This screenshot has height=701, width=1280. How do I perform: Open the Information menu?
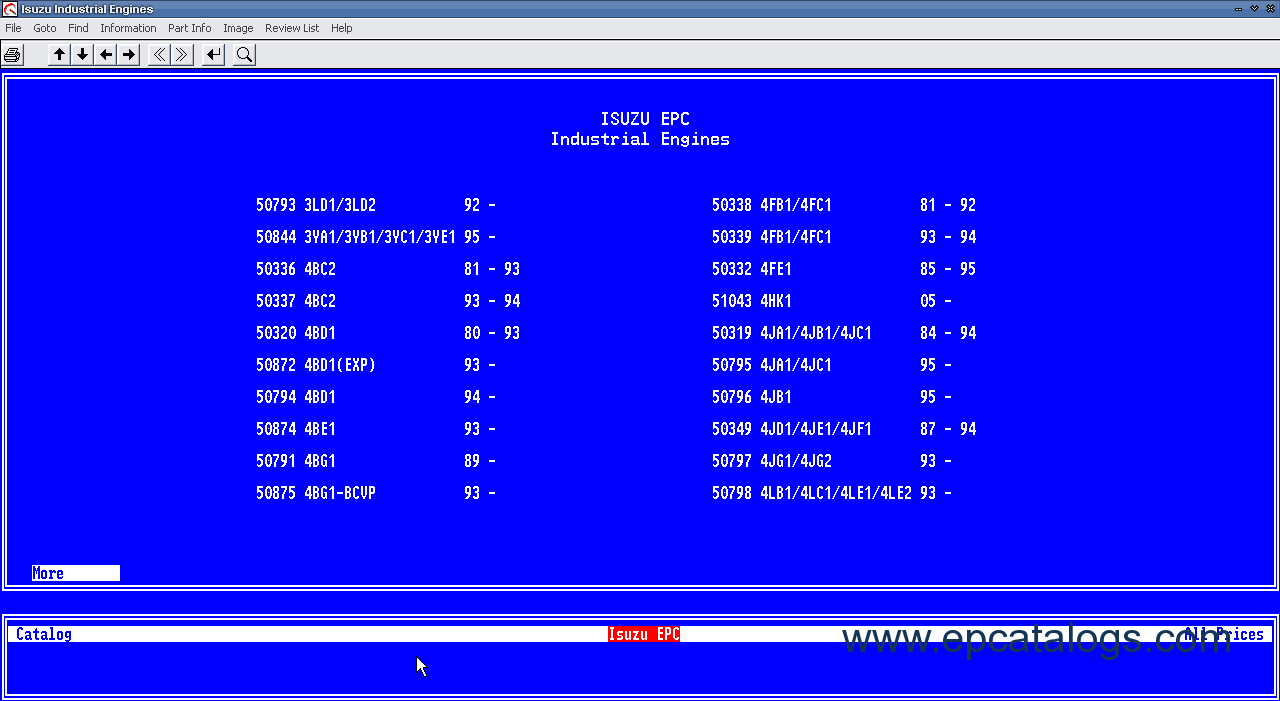[128, 28]
